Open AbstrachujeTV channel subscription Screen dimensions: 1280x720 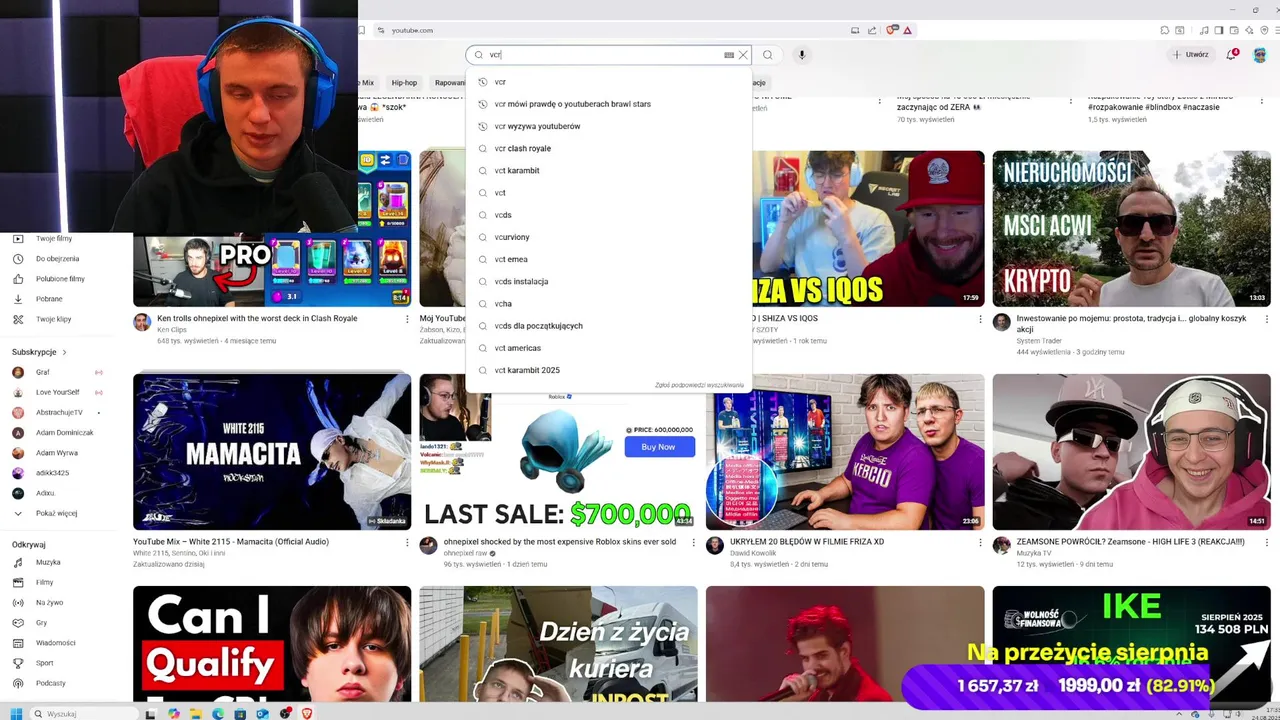click(x=59, y=412)
